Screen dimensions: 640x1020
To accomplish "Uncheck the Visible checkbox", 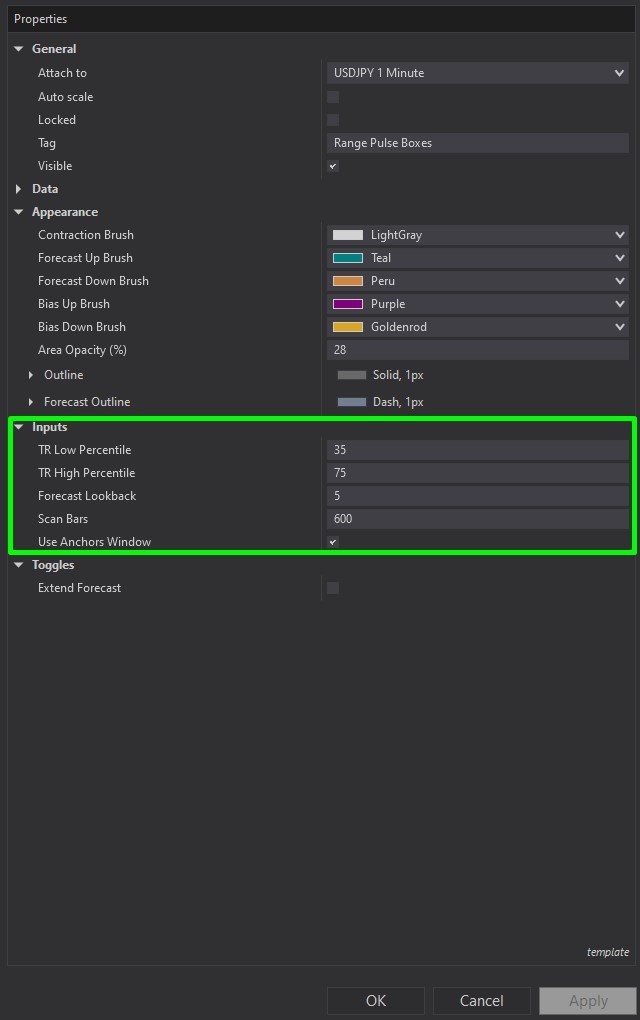I will click(x=333, y=166).
